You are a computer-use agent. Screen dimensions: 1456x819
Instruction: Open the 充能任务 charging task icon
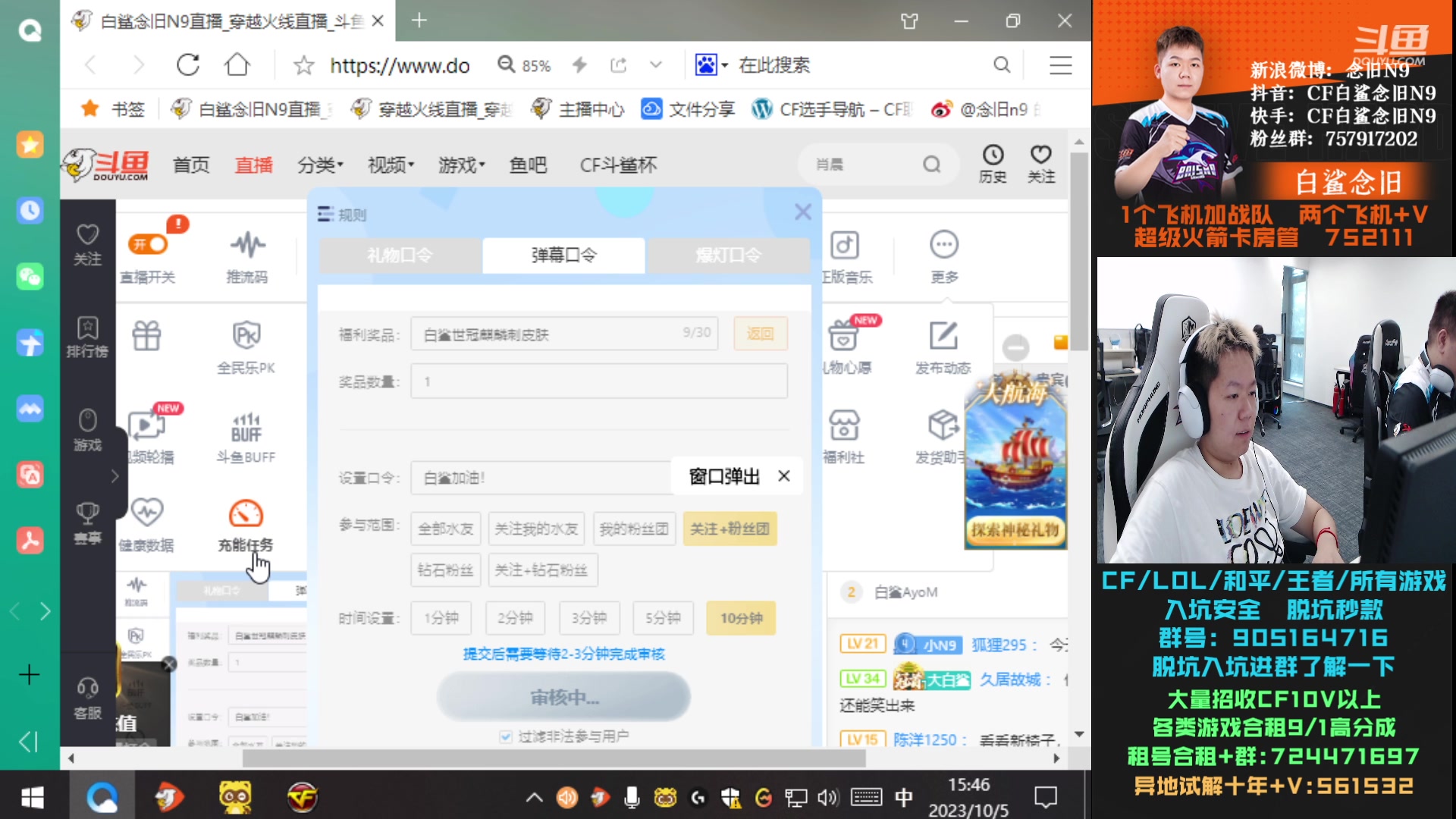(x=244, y=523)
